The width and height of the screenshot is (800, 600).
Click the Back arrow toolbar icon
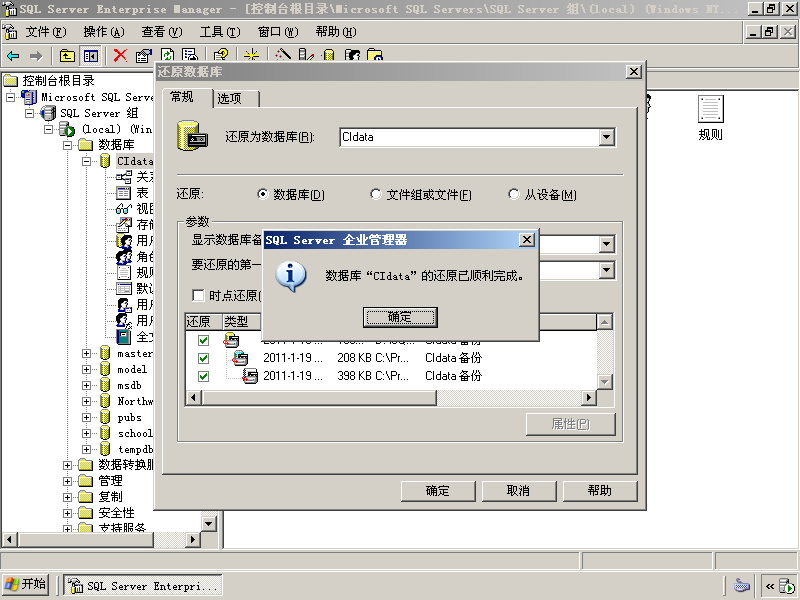click(13, 56)
